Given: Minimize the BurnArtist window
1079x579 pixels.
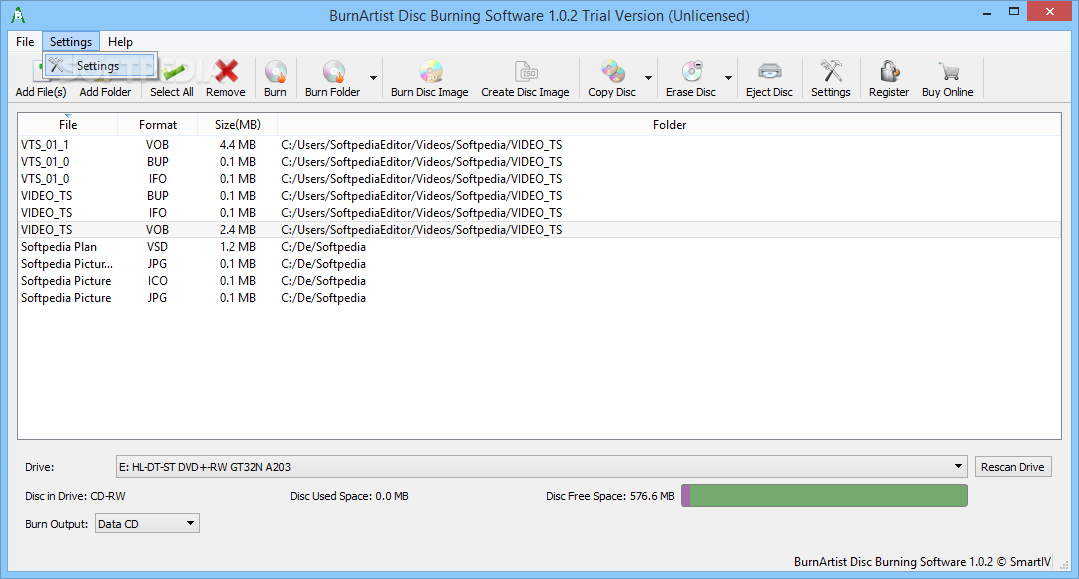Looking at the screenshot, I should 987,12.
